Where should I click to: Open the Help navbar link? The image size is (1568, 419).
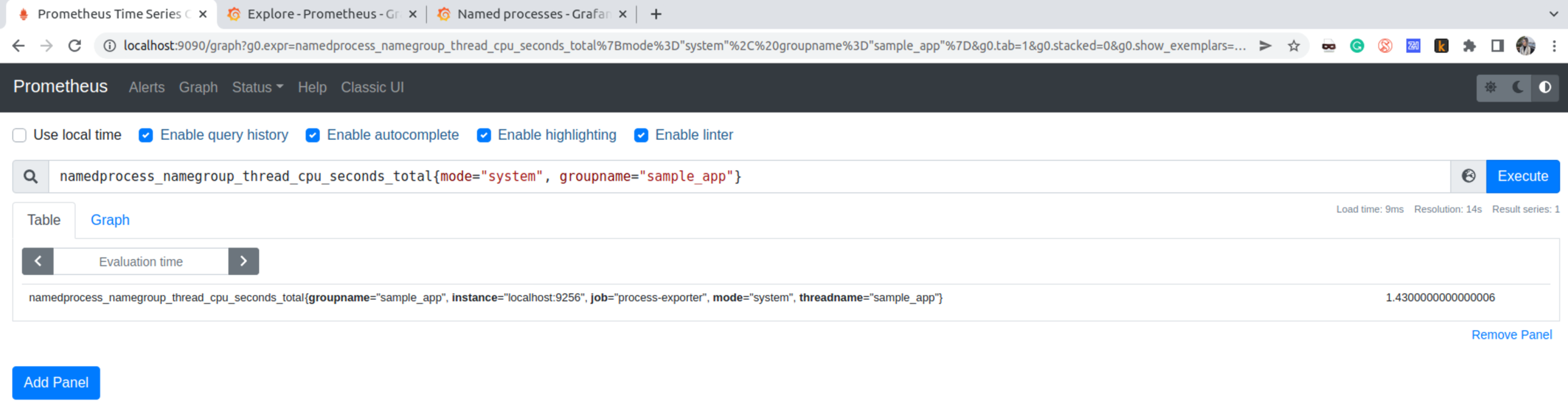pyautogui.click(x=312, y=88)
